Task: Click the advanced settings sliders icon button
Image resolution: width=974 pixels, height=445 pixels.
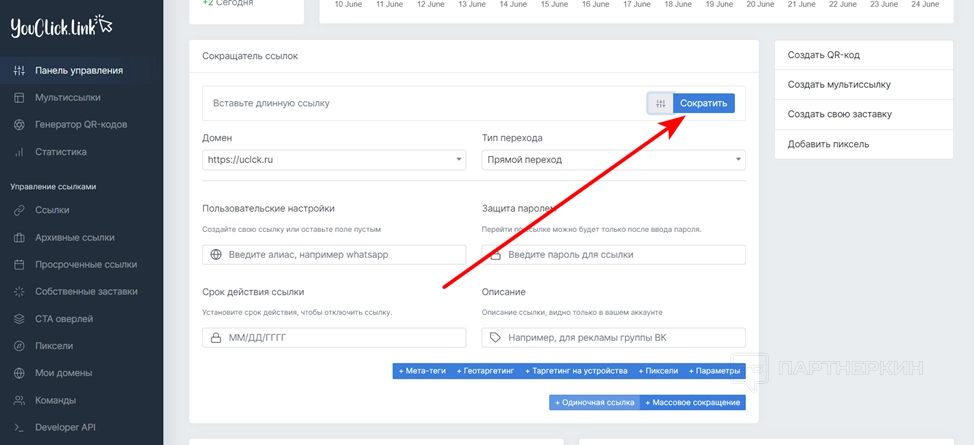Action: 660,103
